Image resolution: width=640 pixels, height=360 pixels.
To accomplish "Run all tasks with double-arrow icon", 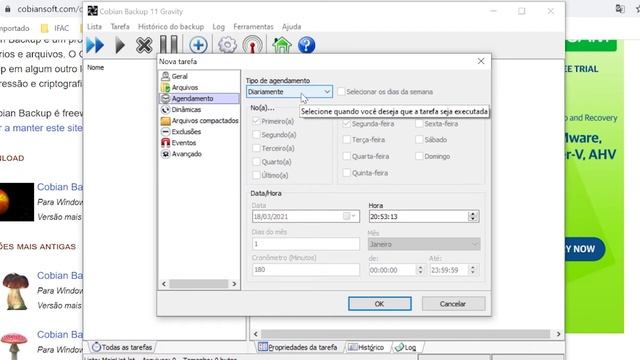I will (95, 45).
